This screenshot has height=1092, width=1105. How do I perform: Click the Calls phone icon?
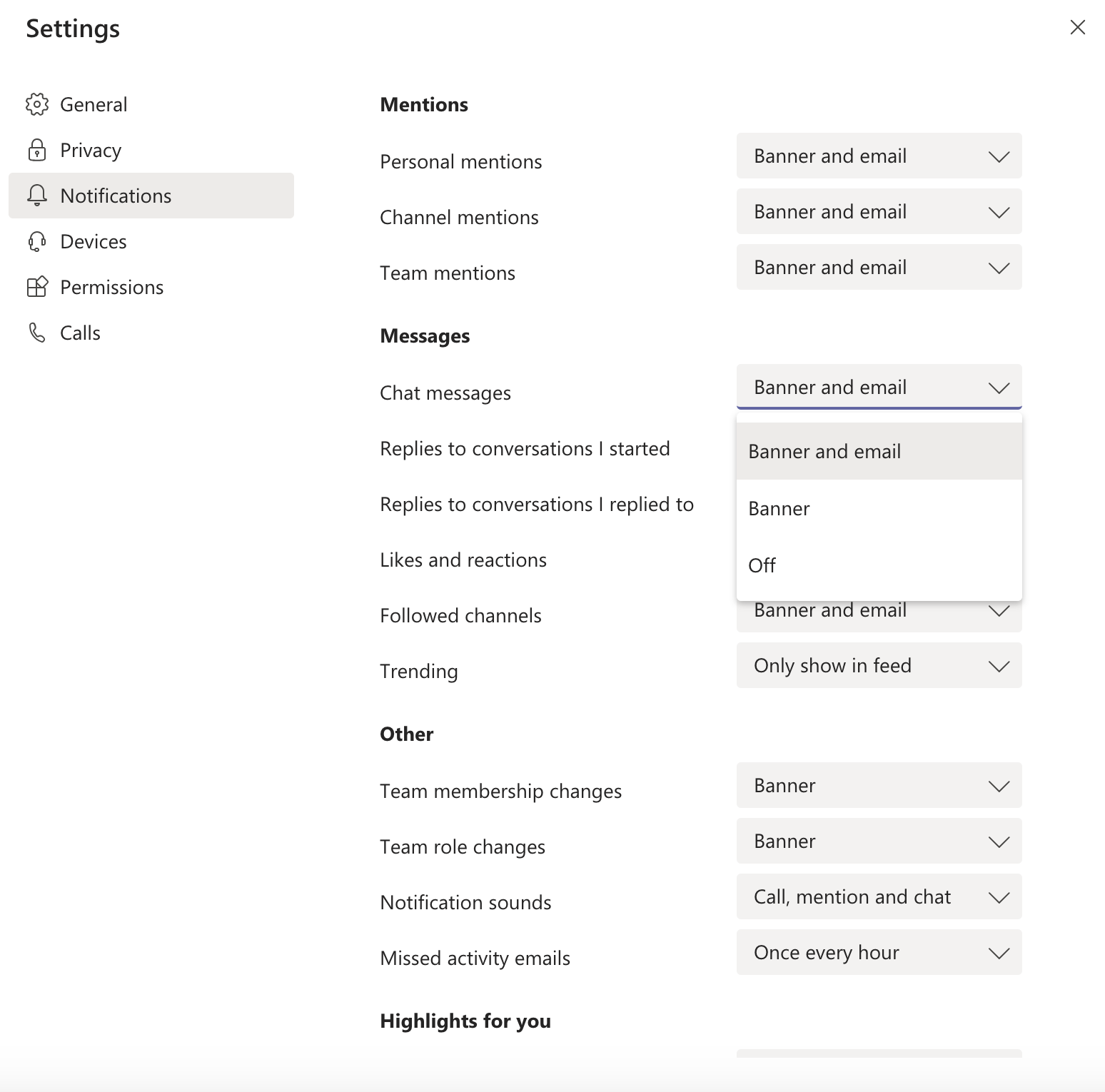[x=37, y=333]
